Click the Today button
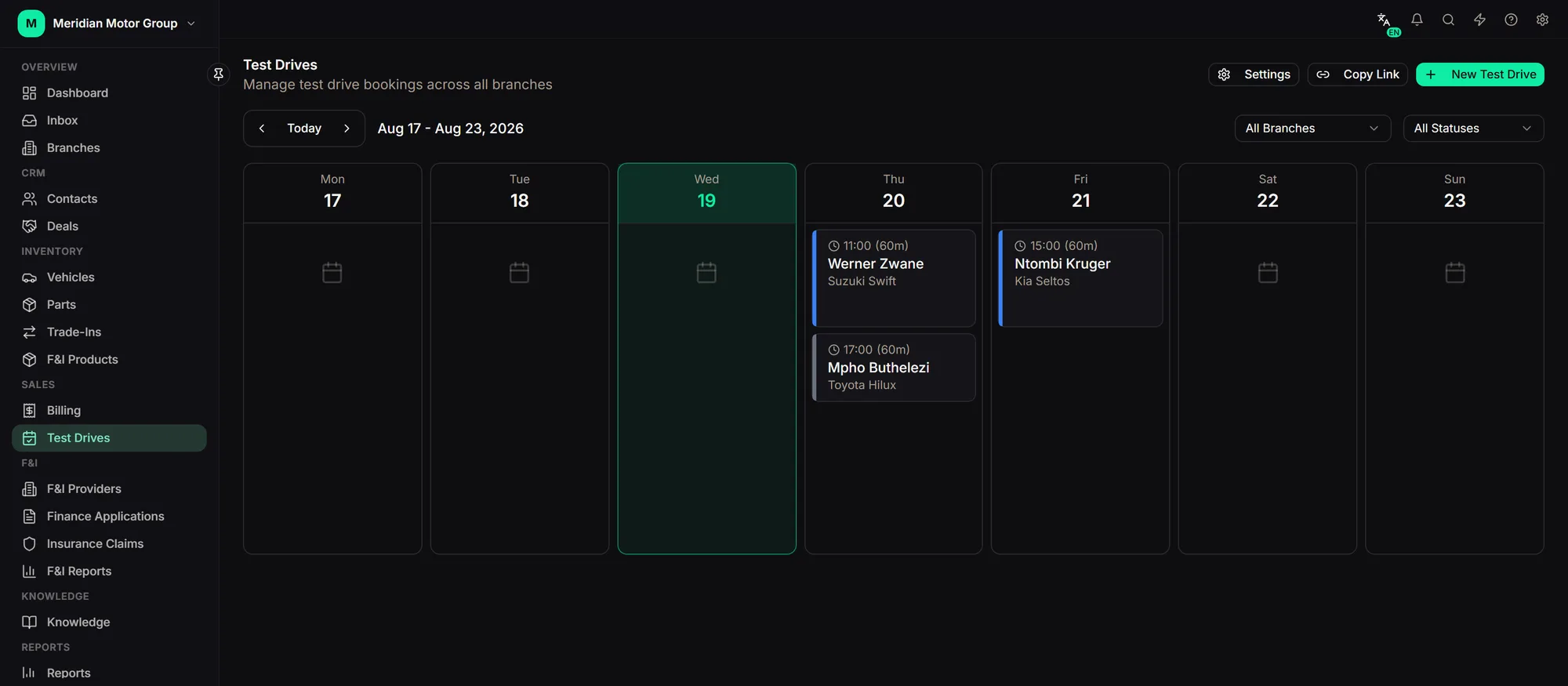Viewport: 1568px width, 686px height. [304, 129]
